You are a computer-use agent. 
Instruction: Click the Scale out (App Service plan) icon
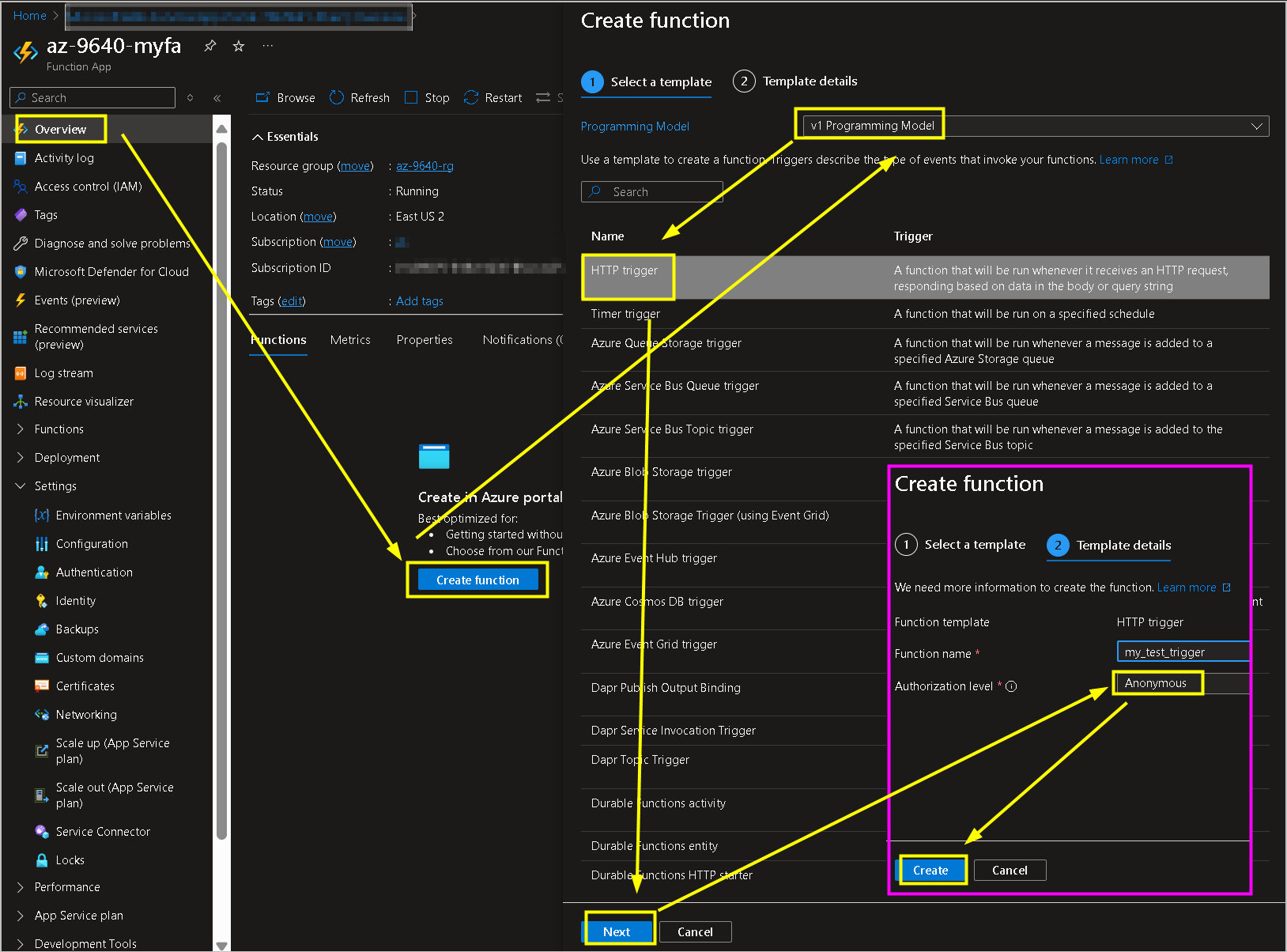(x=42, y=795)
